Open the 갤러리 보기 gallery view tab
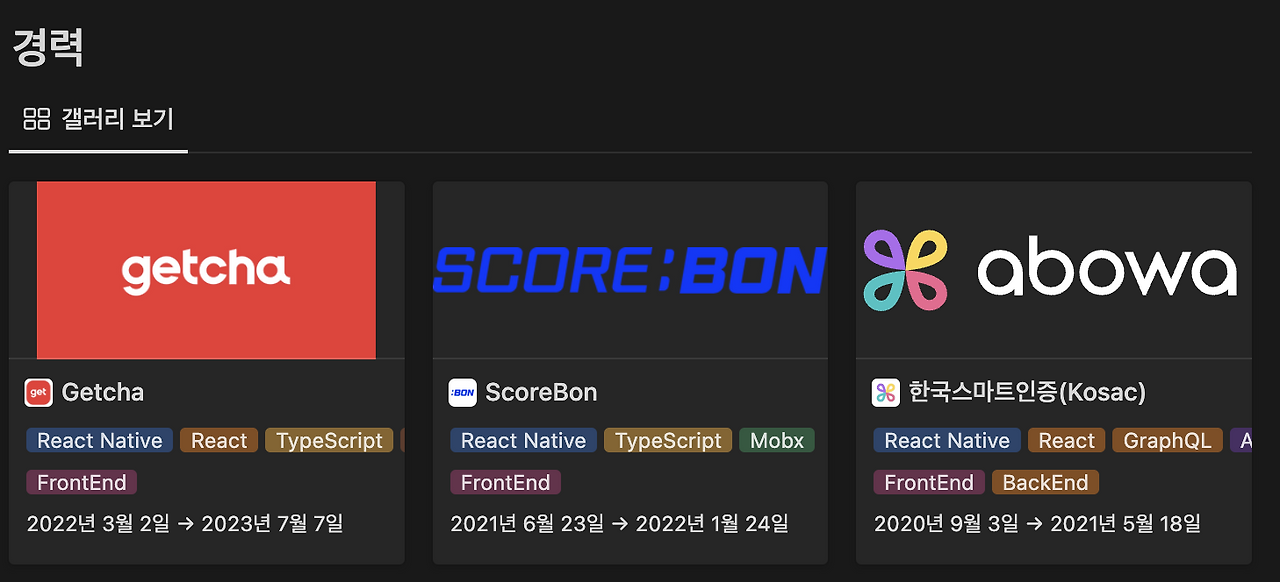Viewport: 1280px width, 582px height. 98,119
